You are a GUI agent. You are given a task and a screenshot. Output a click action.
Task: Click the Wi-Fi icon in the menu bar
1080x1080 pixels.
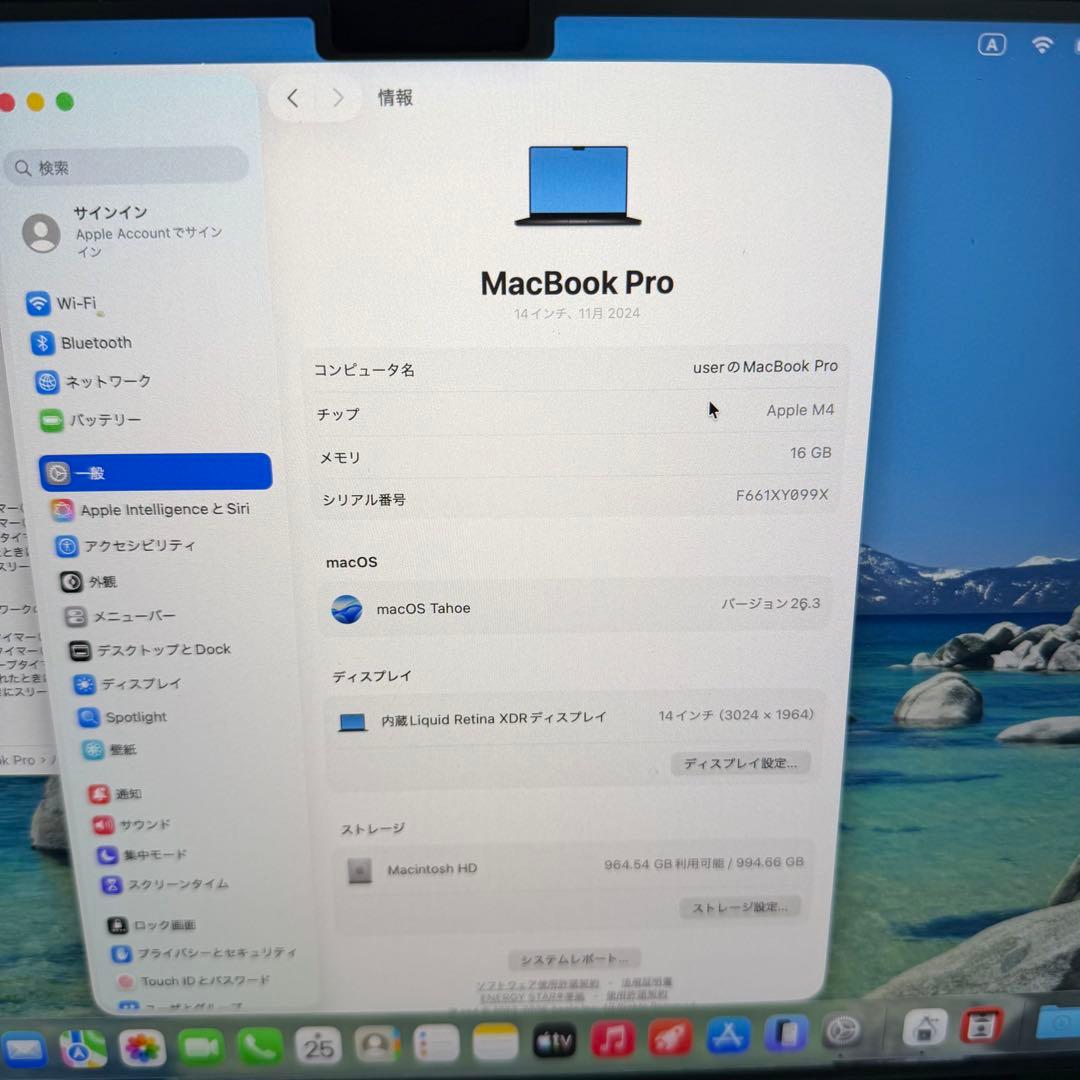click(1042, 44)
